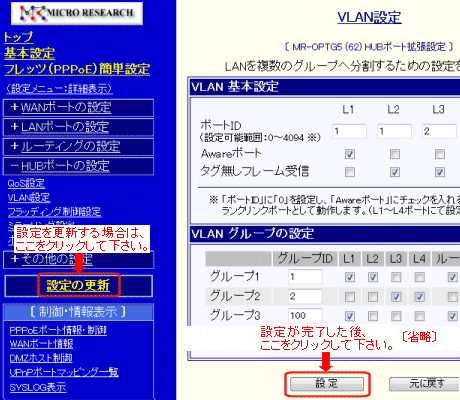Screen dimensions: 460x400
Task: Toggle the L2 タグ無しフレーム受信 checkbox
Action: coord(395,172)
